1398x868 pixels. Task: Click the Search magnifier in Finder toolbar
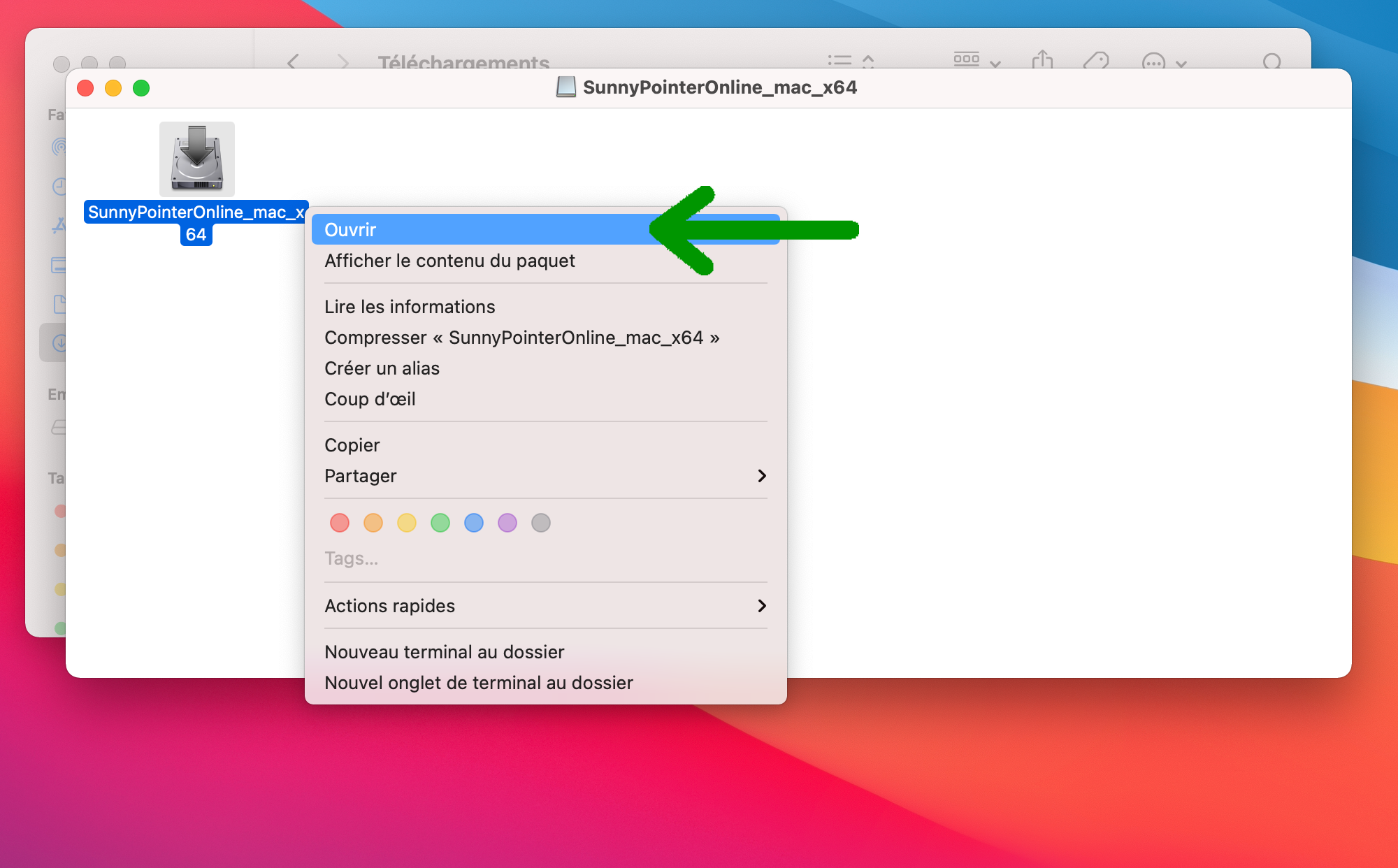click(1272, 62)
